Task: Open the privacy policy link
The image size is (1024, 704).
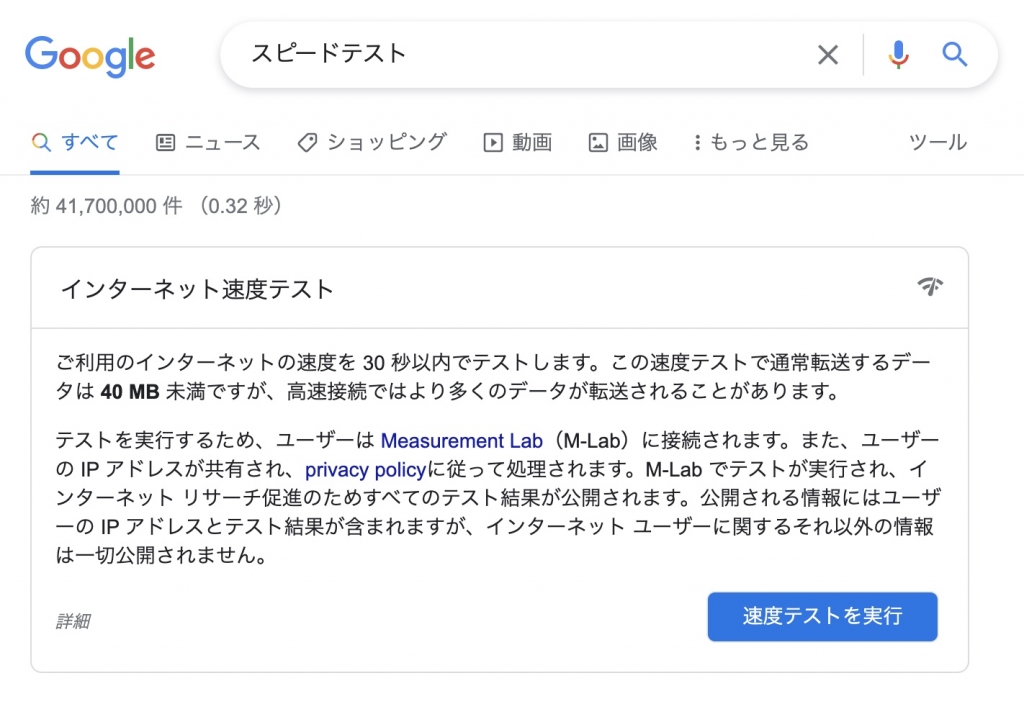Action: (x=364, y=468)
